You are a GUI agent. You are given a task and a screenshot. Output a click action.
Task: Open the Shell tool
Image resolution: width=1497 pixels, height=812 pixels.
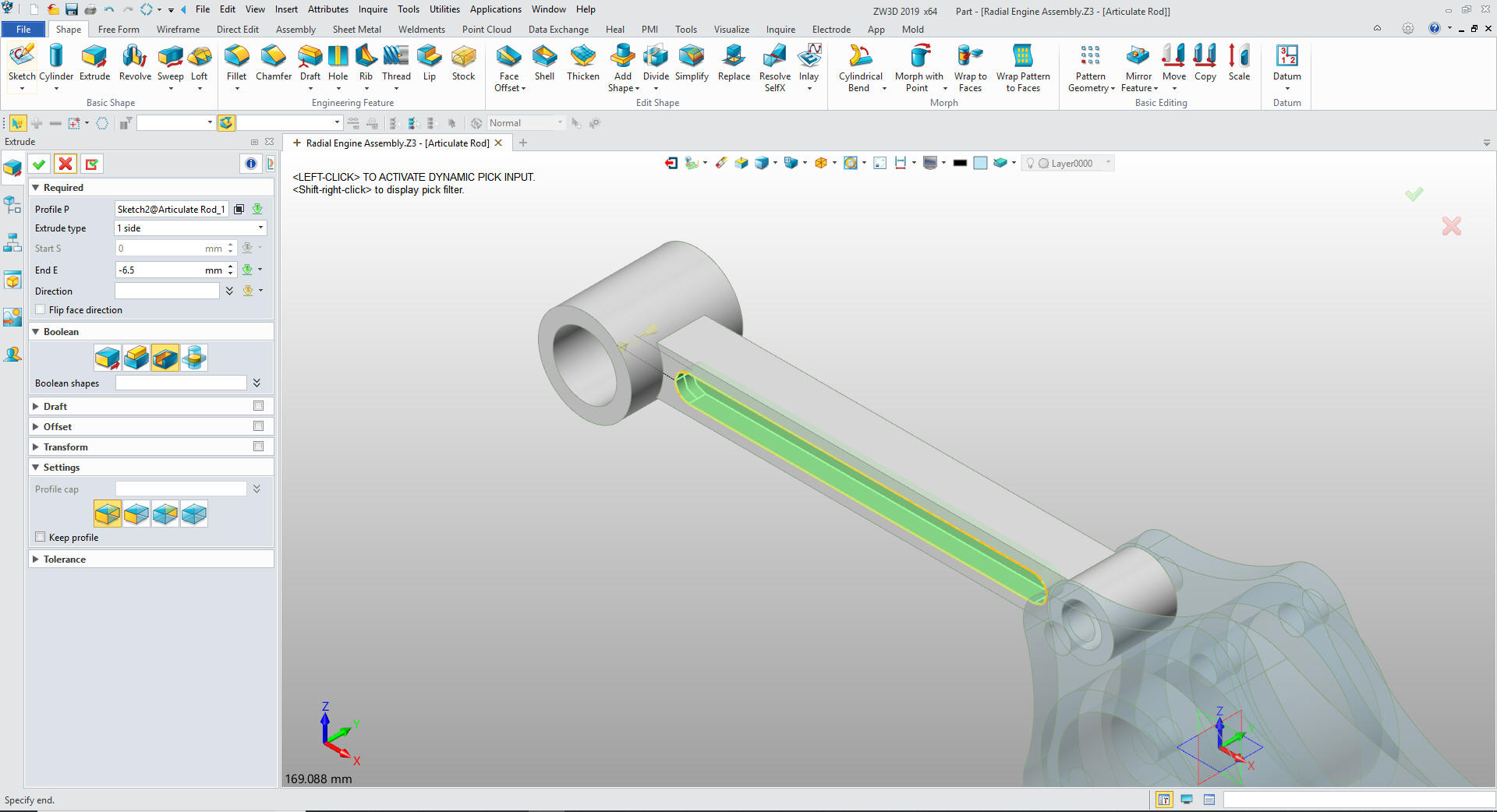click(x=544, y=62)
